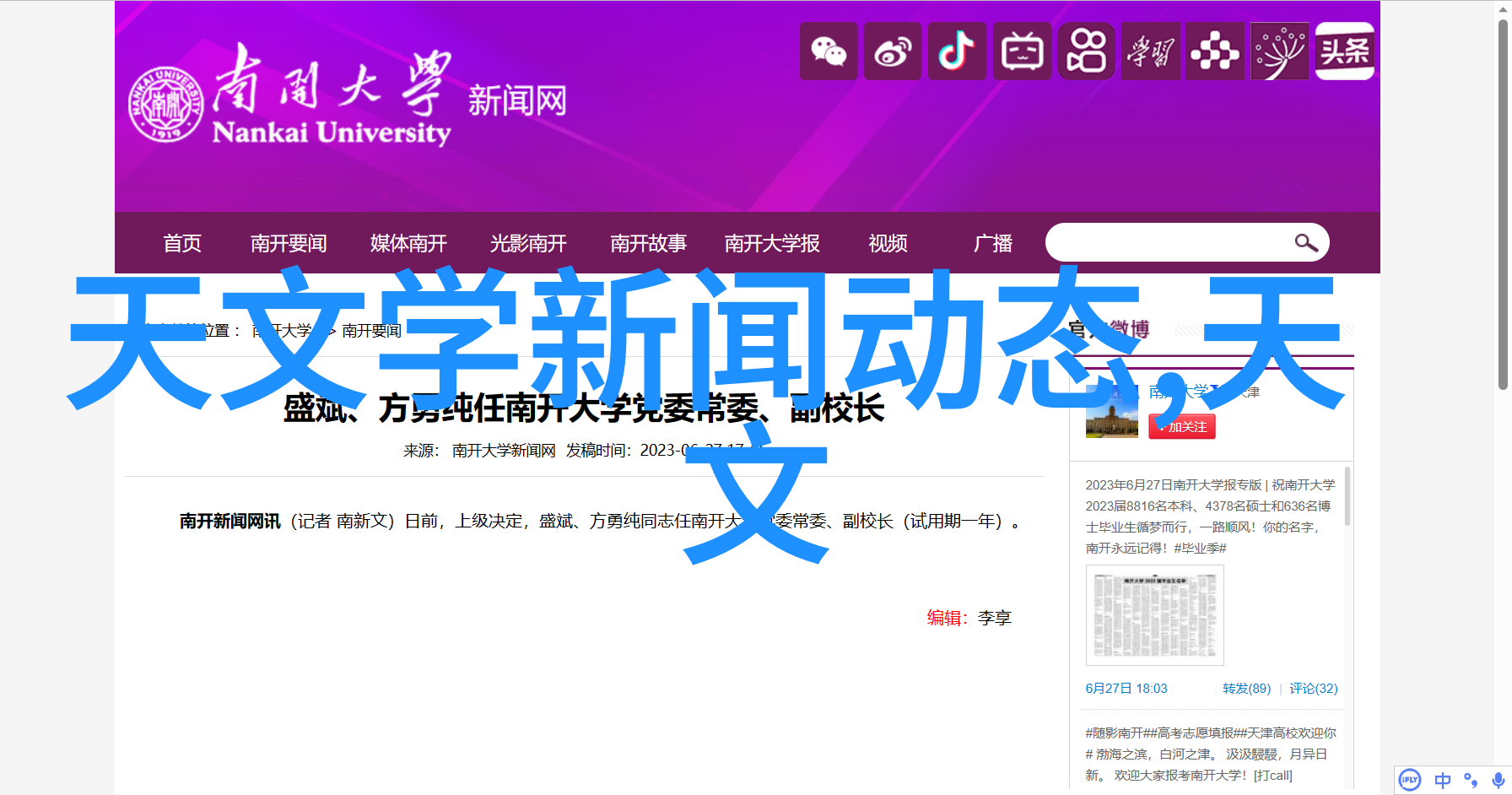This screenshot has width=1512, height=795.
Task: Click the 6月27日 18:03 timestamp link
Action: pyautogui.click(x=1126, y=689)
